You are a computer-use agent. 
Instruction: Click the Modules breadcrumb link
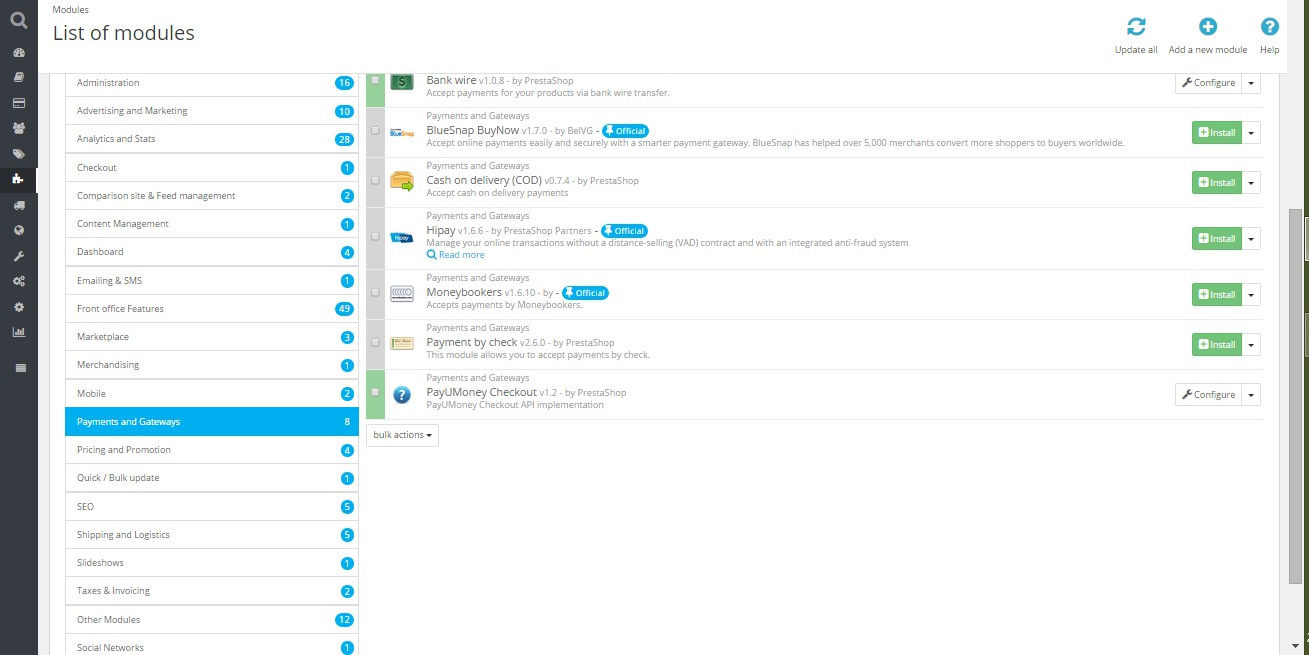[71, 10]
